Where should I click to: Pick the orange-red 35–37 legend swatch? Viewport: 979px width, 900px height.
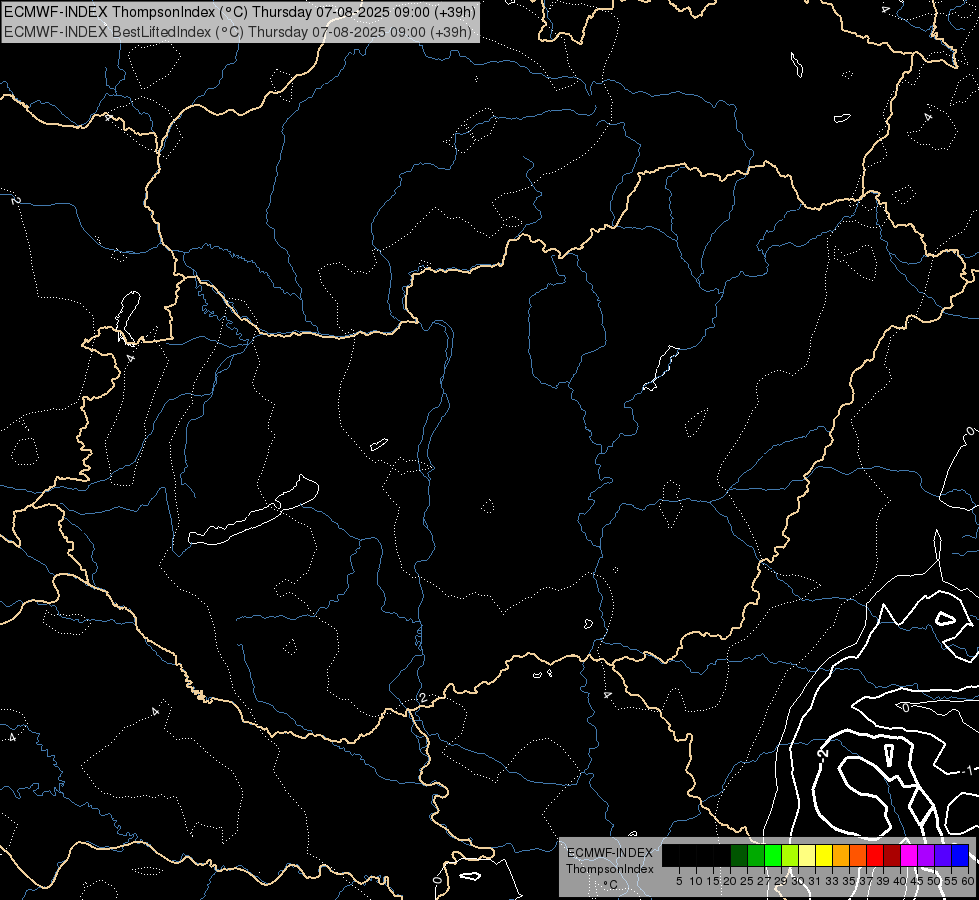(858, 855)
